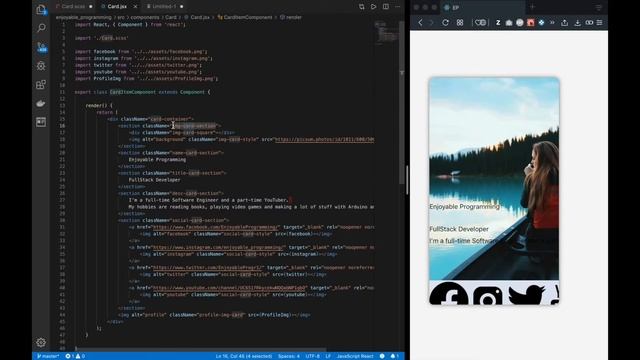Click the notifications bell in VS Code status bar
This screenshot has width=640, height=360.
[x=394, y=356]
